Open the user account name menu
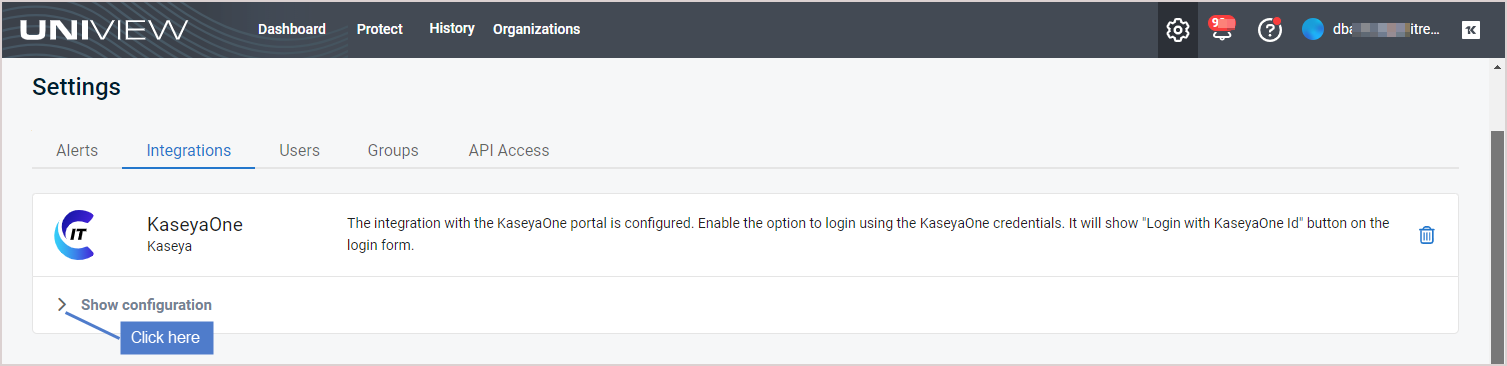This screenshot has width=1507, height=366. (x=1386, y=30)
